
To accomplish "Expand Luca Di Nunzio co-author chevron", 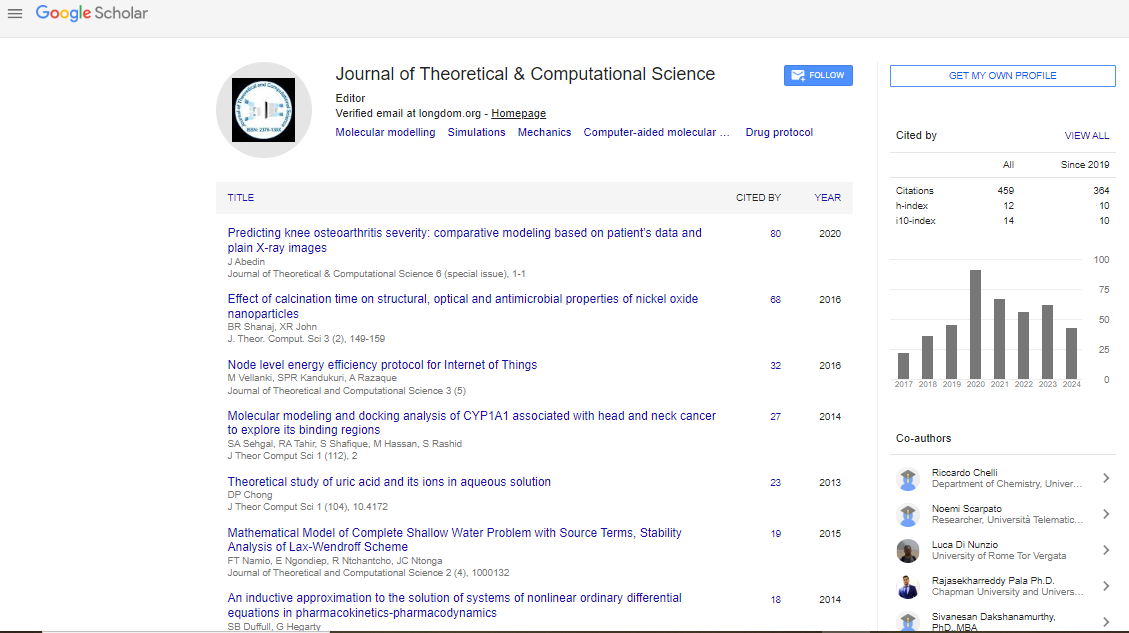I will coord(1106,551).
